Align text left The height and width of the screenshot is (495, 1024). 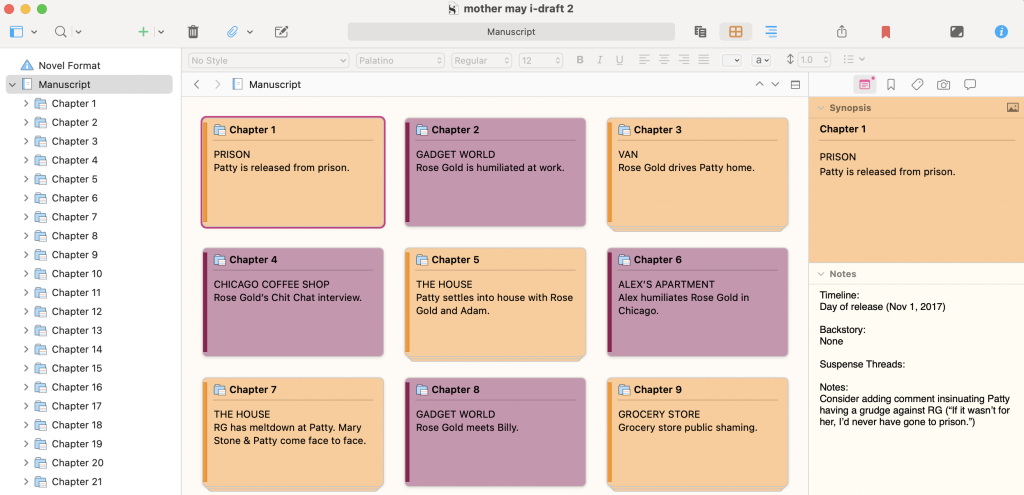(x=644, y=59)
